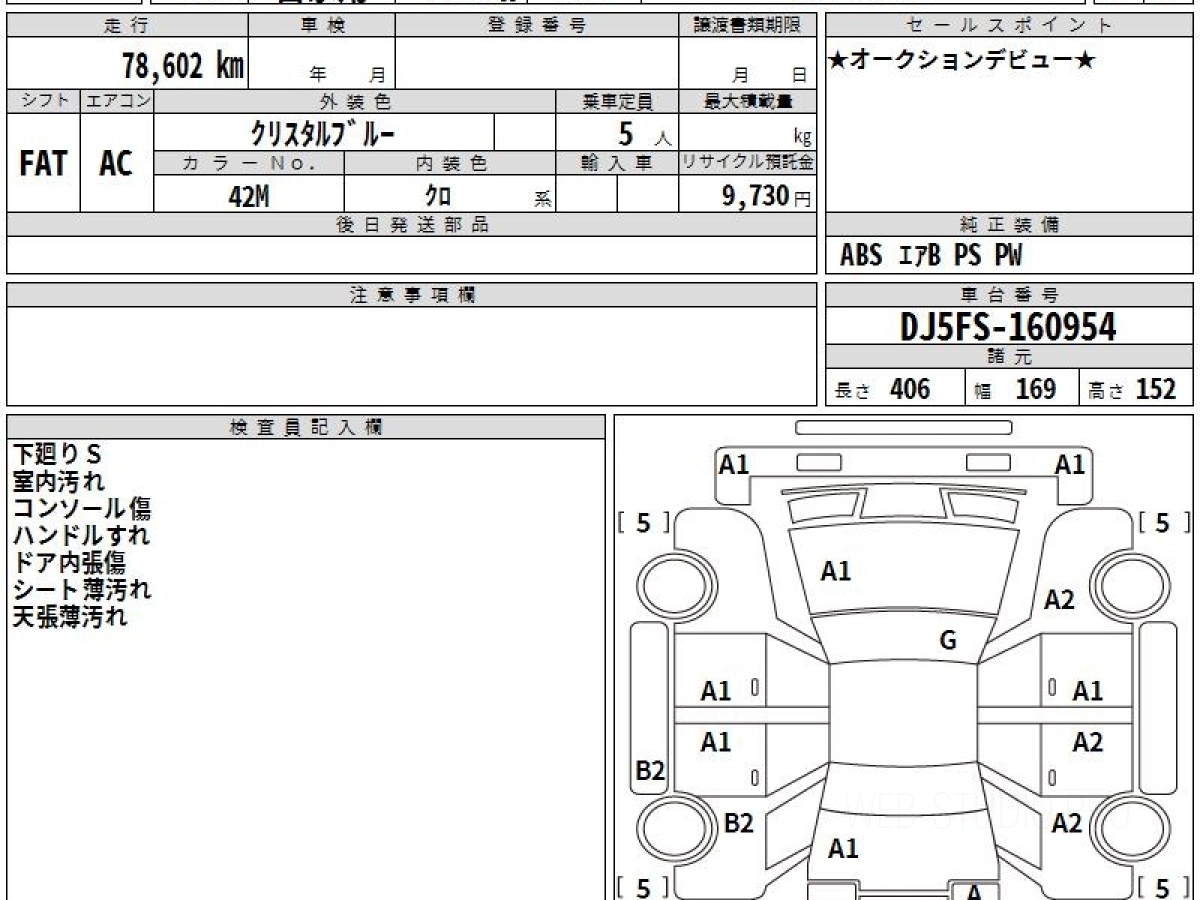Select the セールスポイント heading
Image resolution: width=1200 pixels, height=900 pixels.
1010,26
